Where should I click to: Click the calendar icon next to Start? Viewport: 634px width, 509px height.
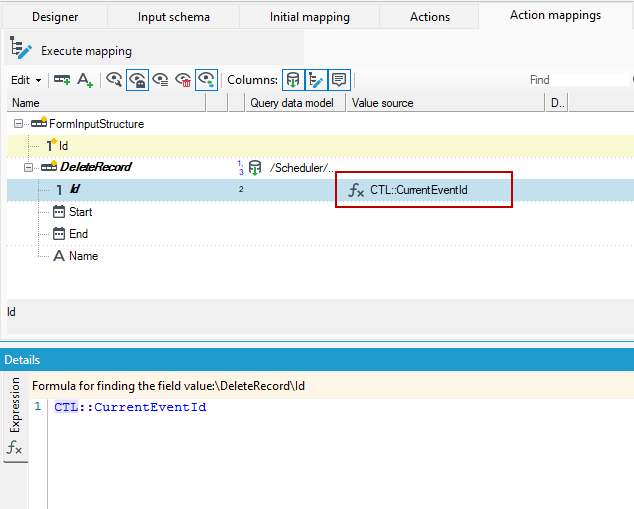(x=59, y=211)
